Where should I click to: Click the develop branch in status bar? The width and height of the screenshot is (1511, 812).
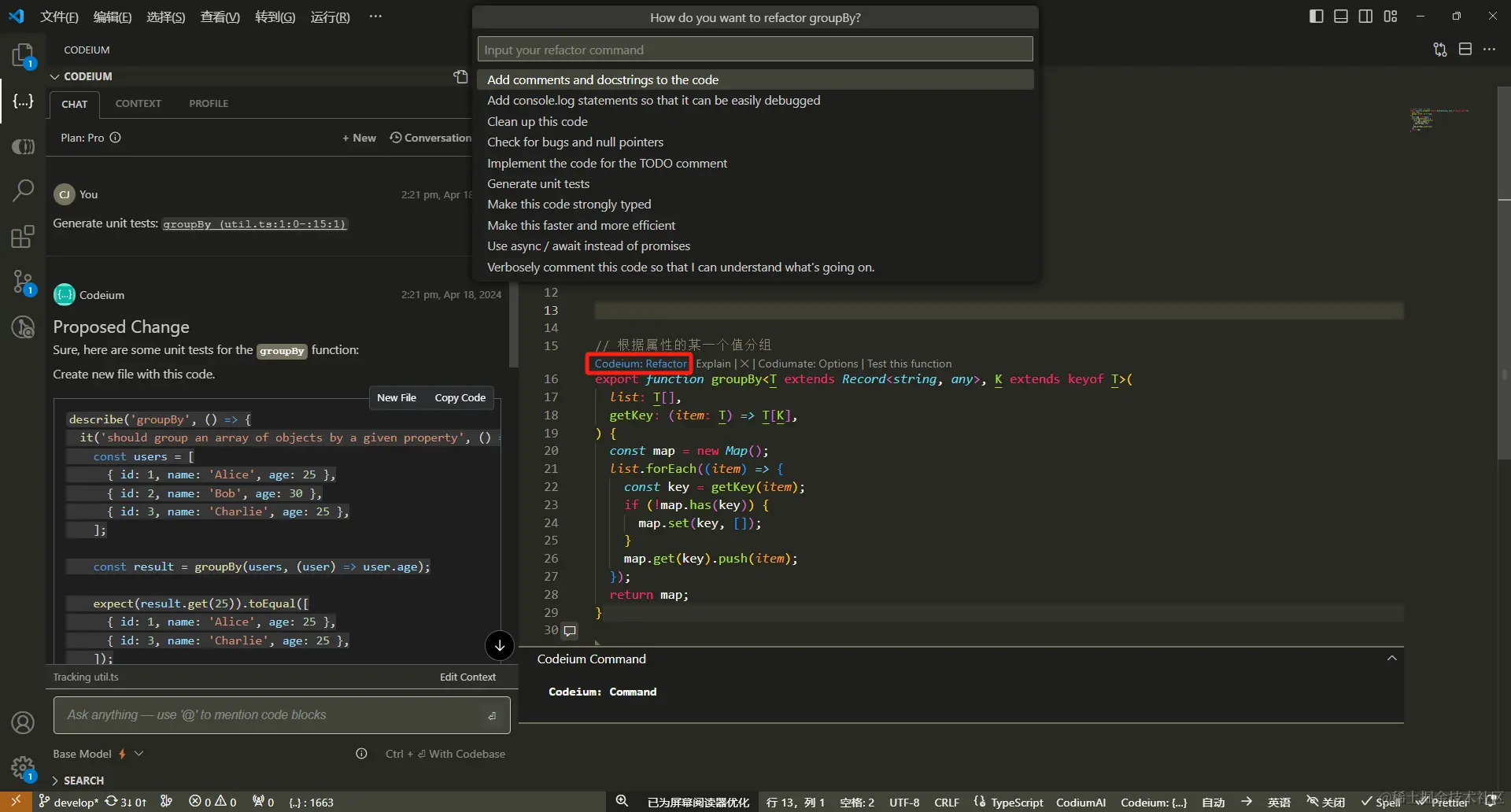pyautogui.click(x=68, y=802)
